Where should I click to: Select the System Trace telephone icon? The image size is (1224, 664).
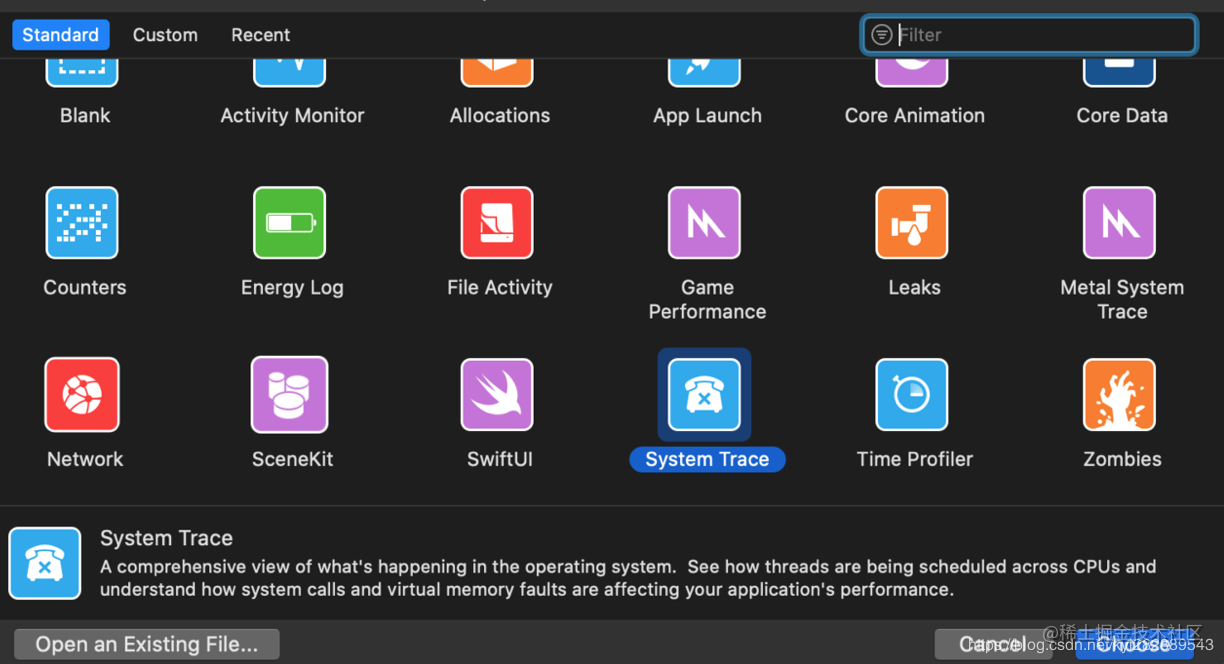(x=705, y=395)
